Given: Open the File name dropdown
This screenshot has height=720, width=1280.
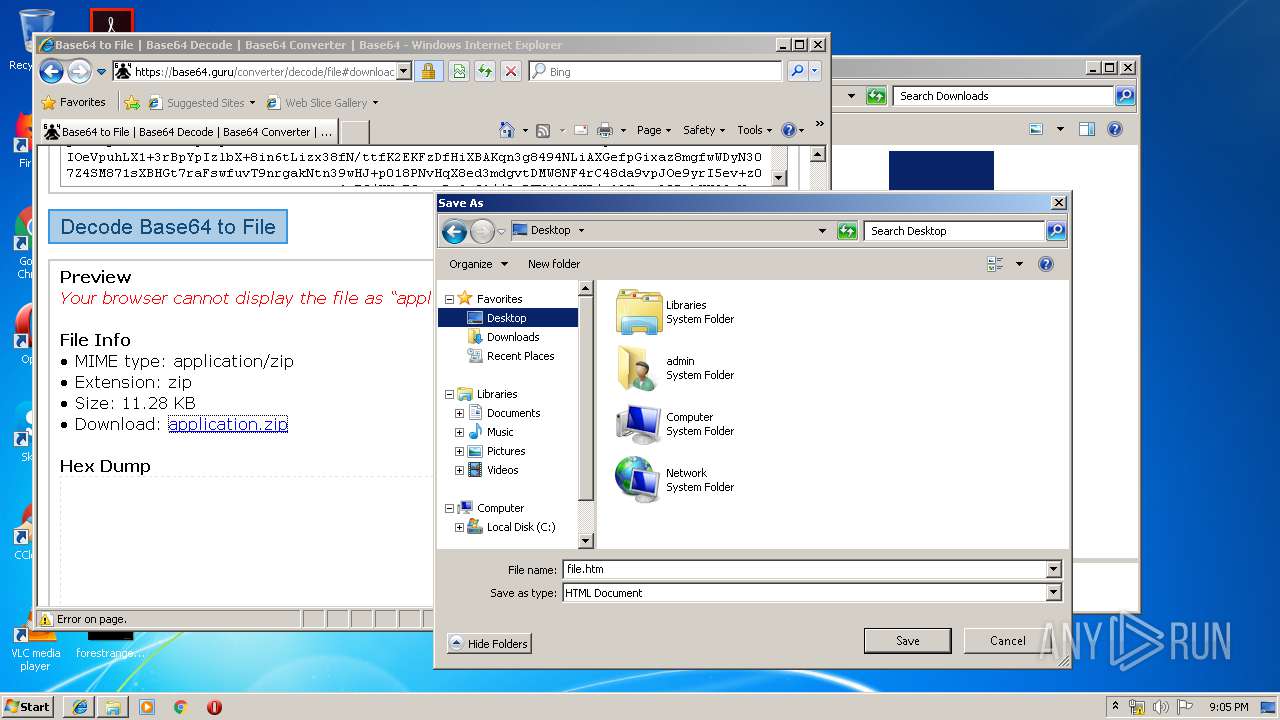Looking at the screenshot, I should coord(1053,569).
